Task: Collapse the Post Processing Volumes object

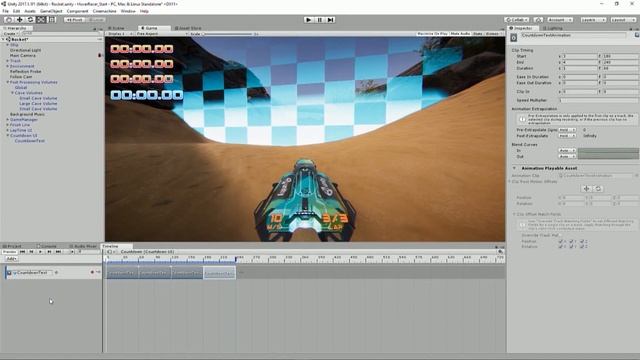Action: (x=7, y=82)
